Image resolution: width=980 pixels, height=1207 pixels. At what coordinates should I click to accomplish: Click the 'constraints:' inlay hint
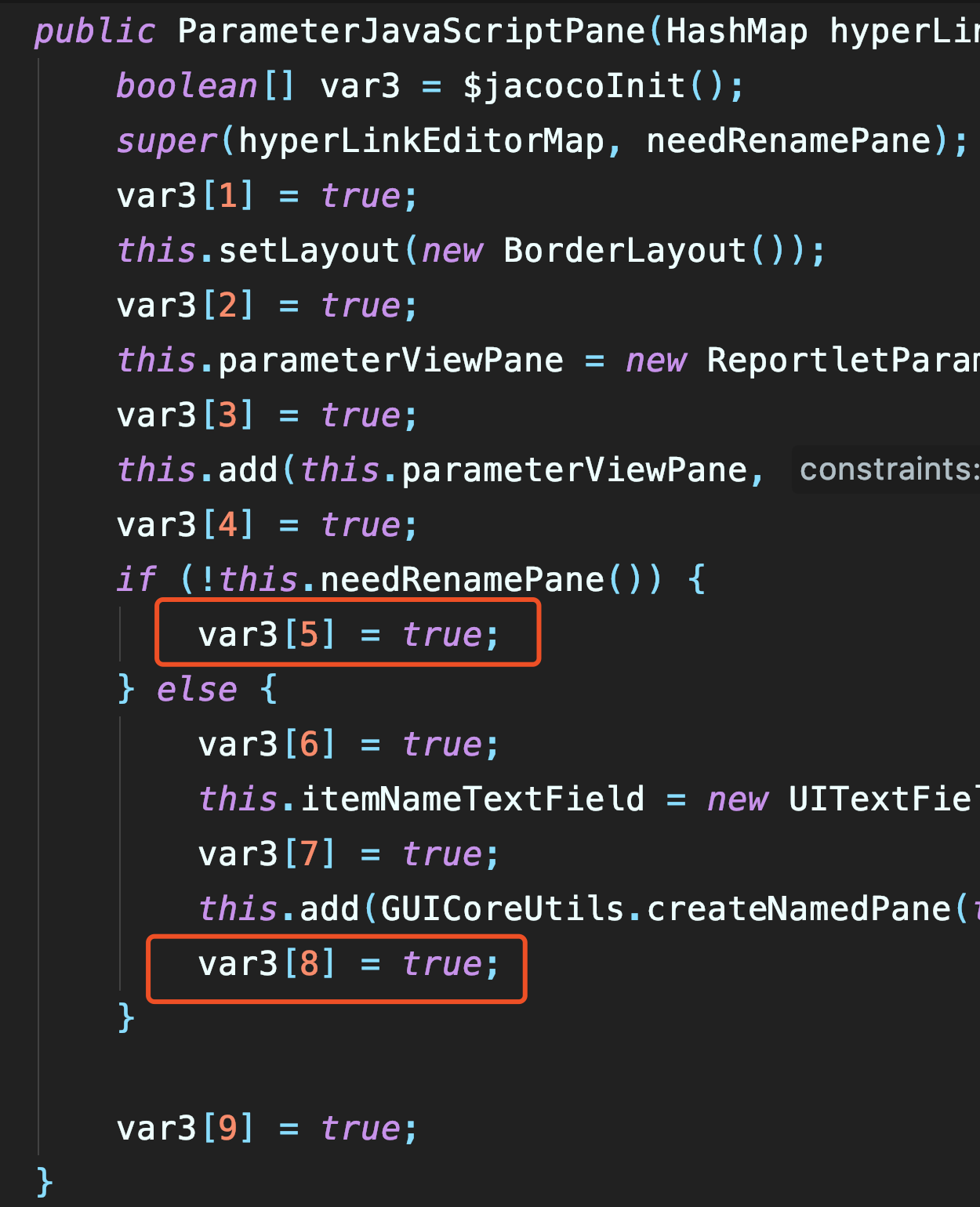click(x=889, y=469)
